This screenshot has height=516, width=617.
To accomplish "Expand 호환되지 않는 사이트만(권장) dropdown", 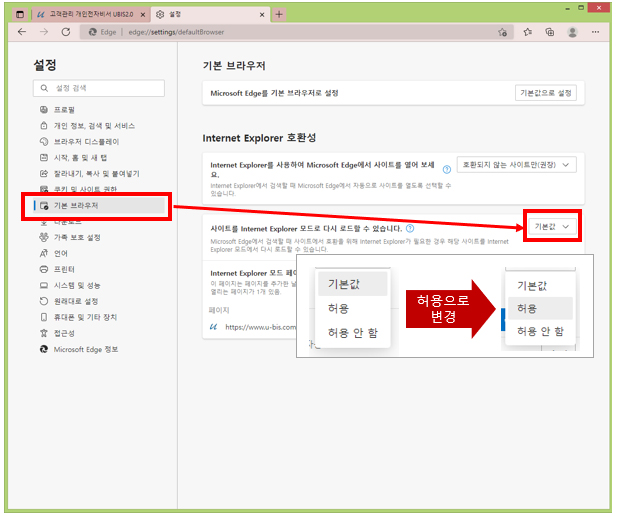I will [516, 165].
